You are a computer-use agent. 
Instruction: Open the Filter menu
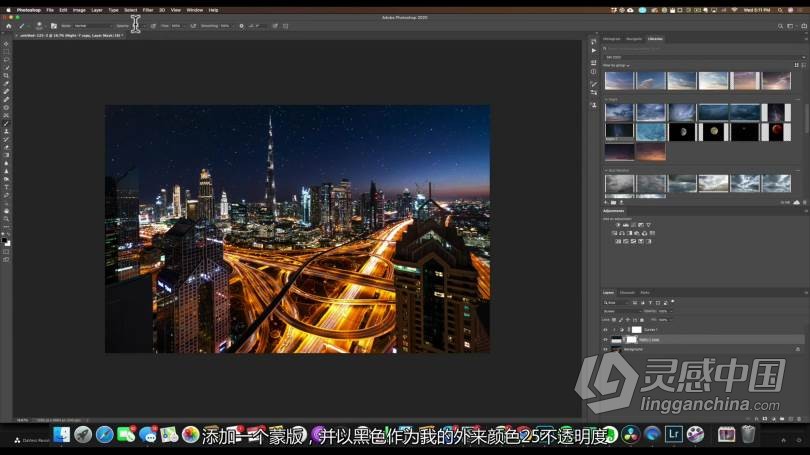click(x=148, y=10)
